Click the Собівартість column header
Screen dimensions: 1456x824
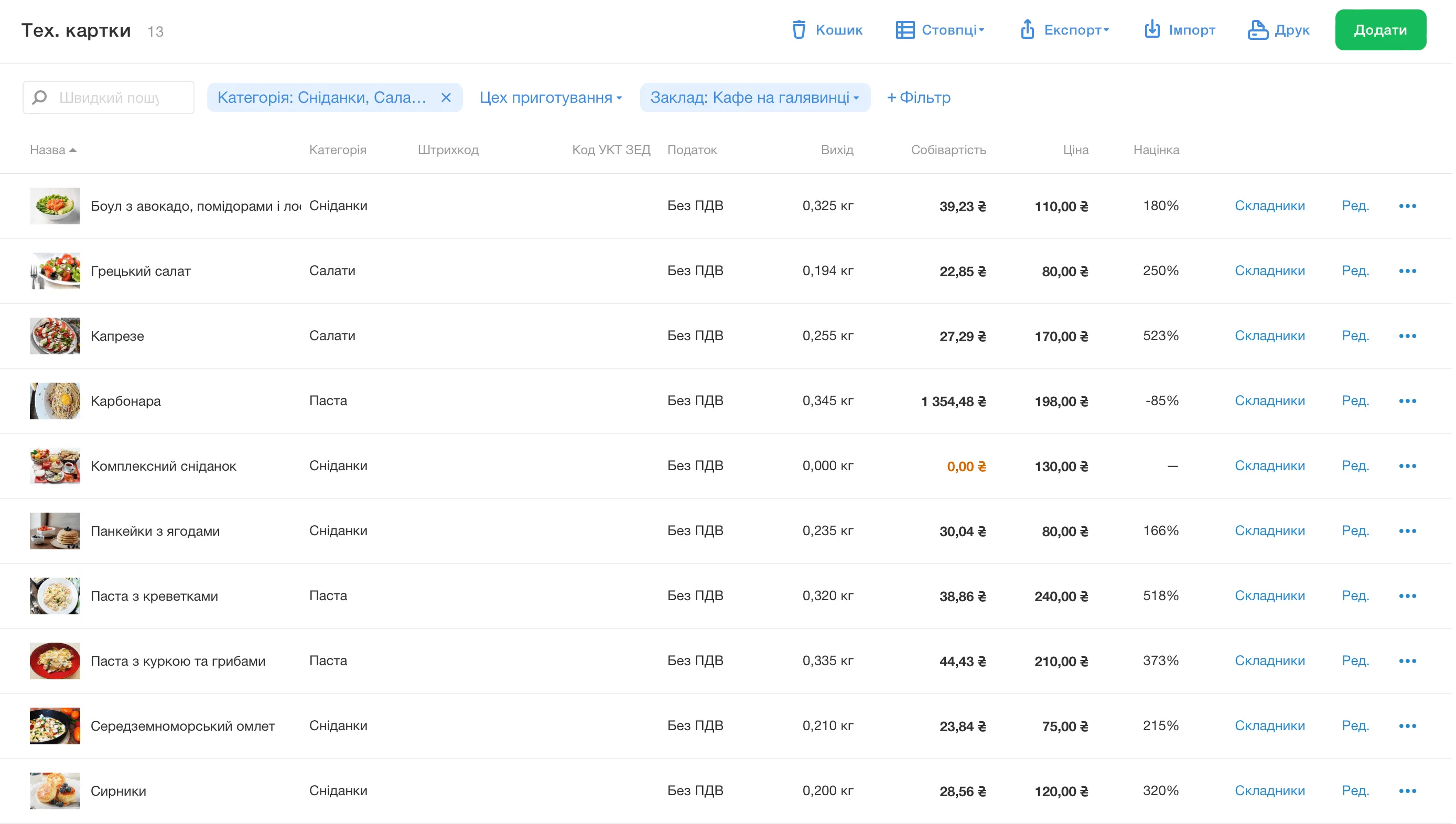(948, 150)
